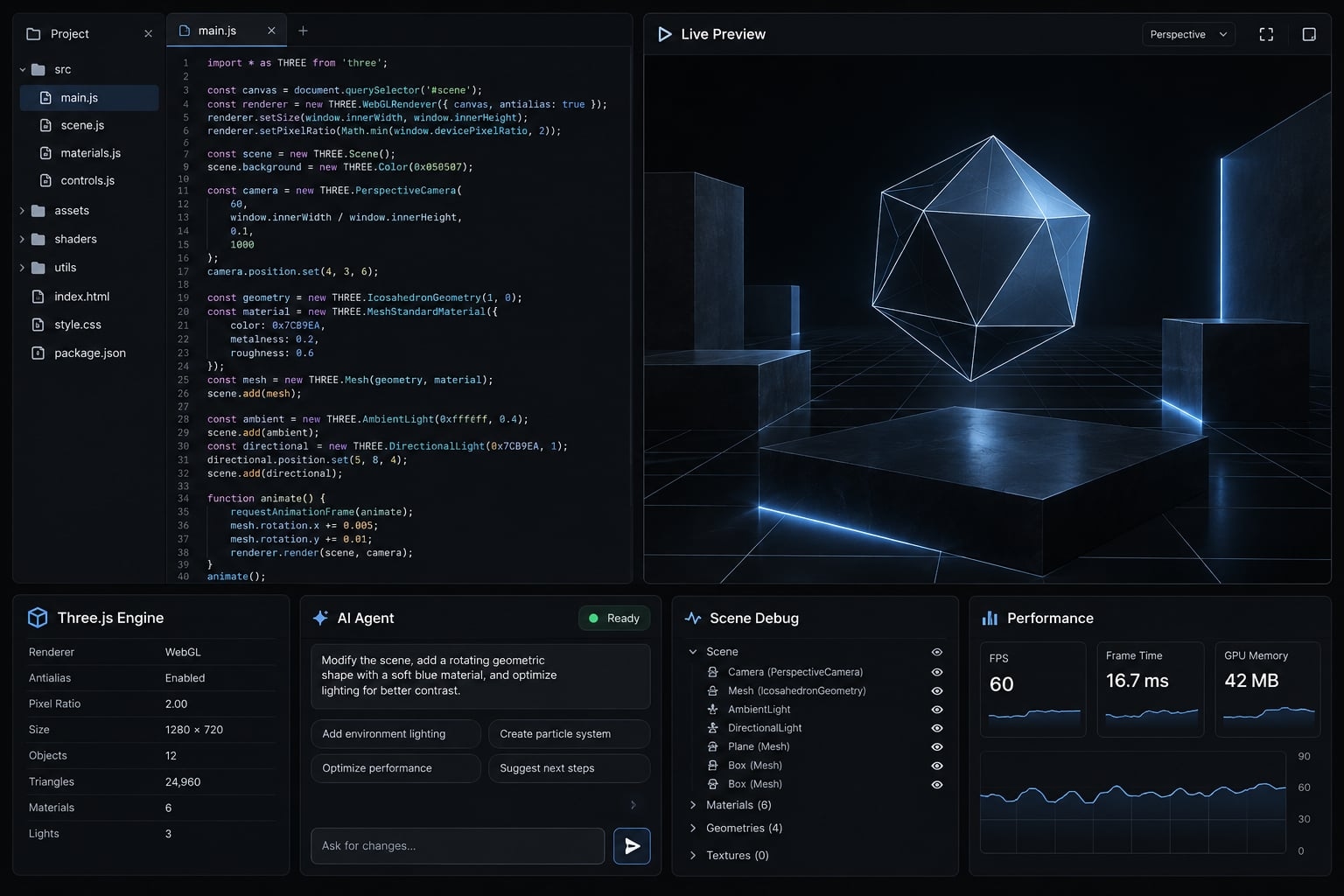This screenshot has height=896, width=1344.
Task: Click the Camera (PerspectiveCamera) node icon
Action: tap(712, 672)
